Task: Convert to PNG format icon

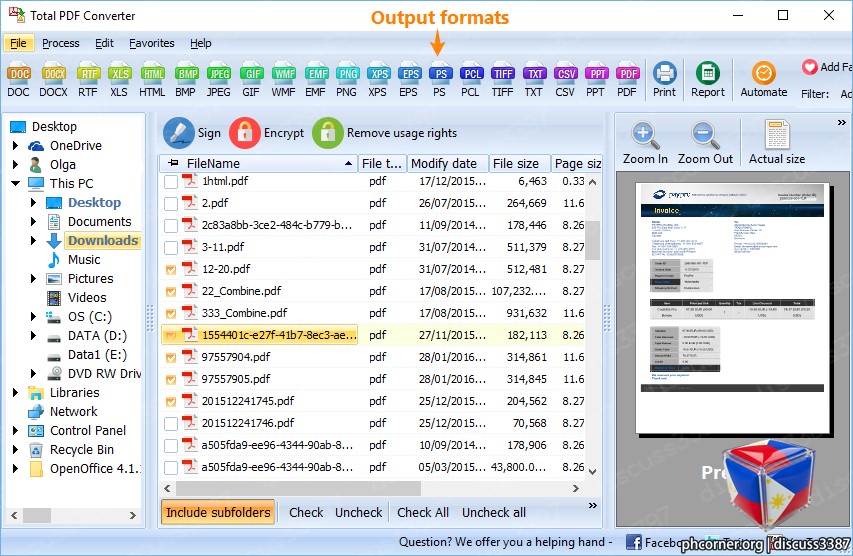Action: pos(347,80)
